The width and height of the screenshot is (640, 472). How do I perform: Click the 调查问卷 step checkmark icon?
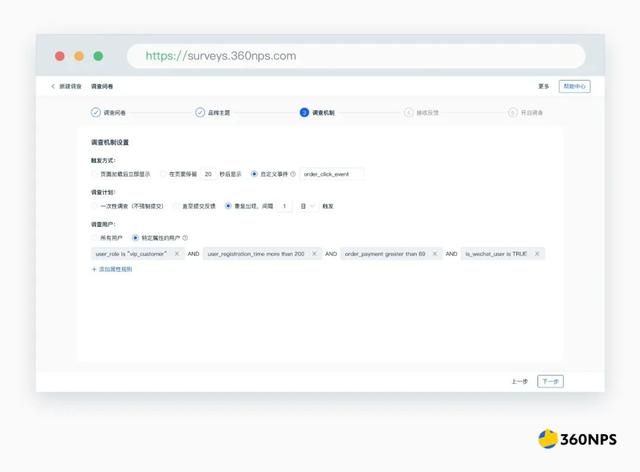(96, 113)
